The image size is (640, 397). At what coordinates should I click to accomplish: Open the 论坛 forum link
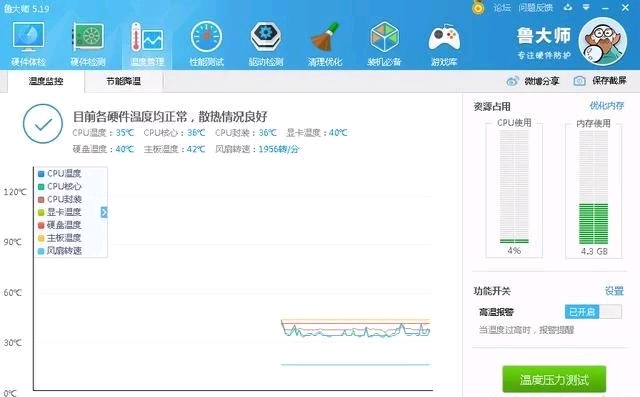tap(502, 8)
